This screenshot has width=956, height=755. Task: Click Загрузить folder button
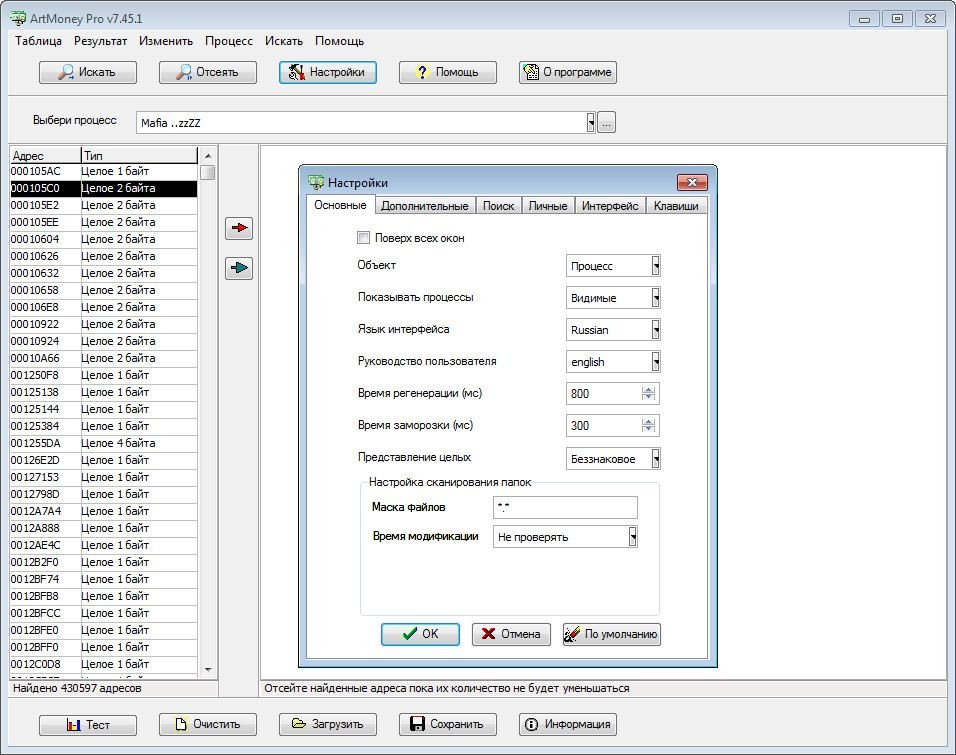pos(327,724)
